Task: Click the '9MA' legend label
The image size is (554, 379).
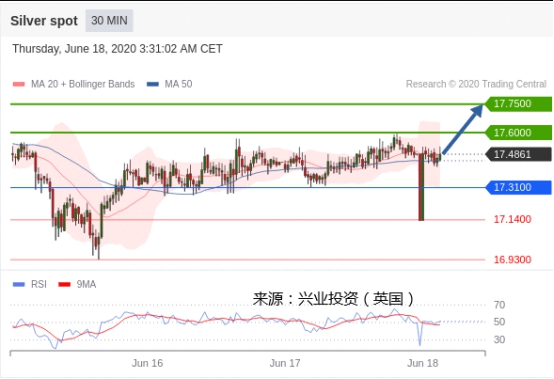Action: pyautogui.click(x=86, y=284)
